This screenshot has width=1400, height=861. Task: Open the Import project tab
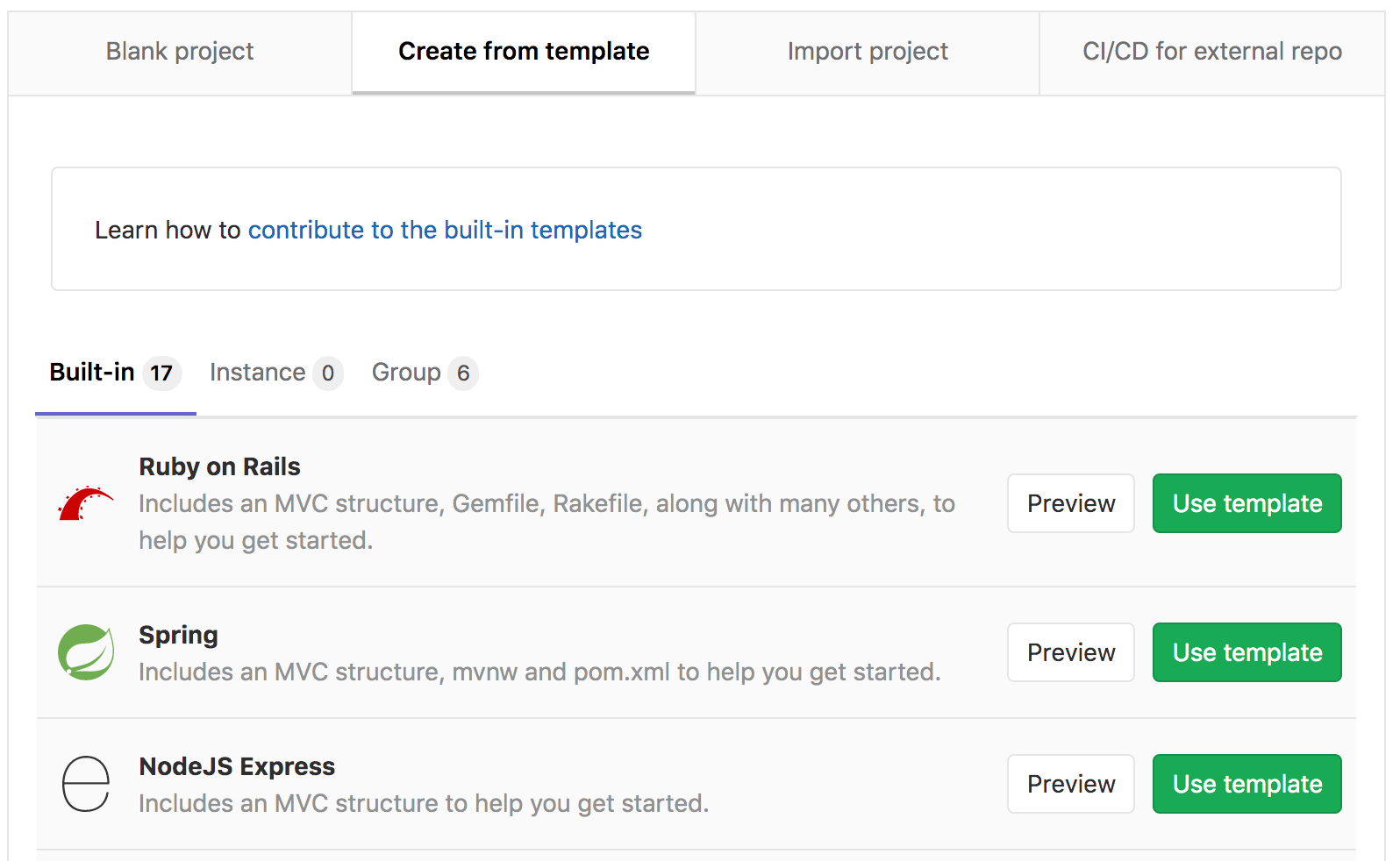pos(868,52)
